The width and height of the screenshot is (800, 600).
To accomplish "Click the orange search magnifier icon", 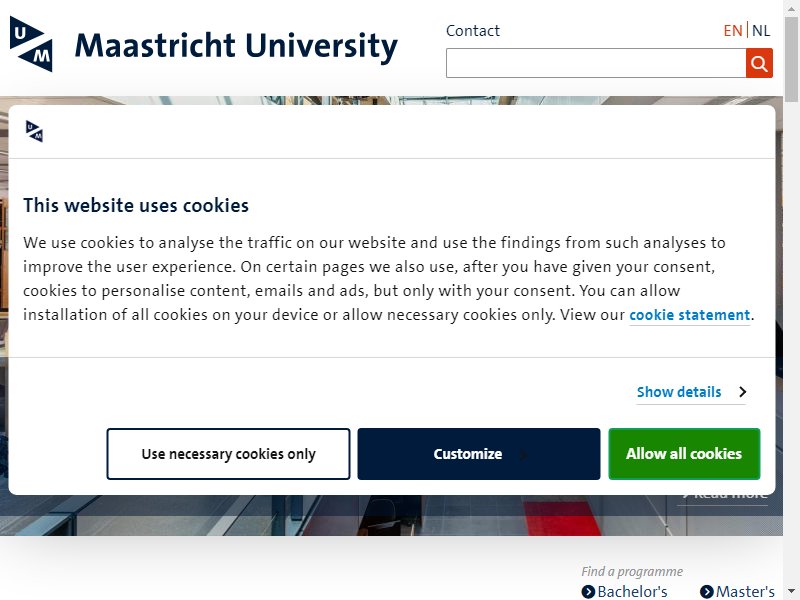I will pos(759,63).
